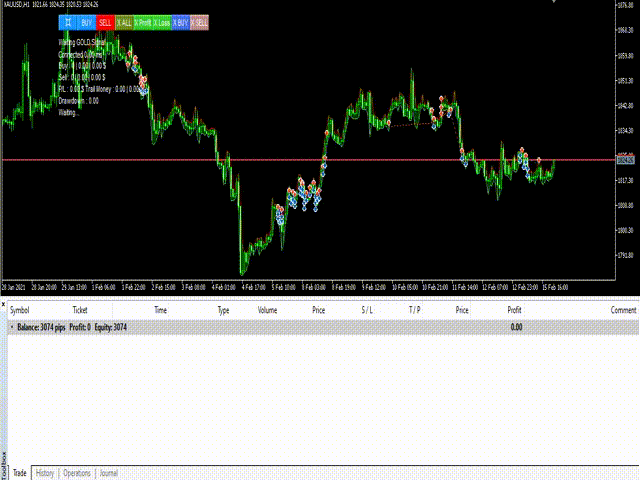Click the 'Waiting GOLD Signal' status text
Screen dimensions: 640x480
(x=82, y=42)
